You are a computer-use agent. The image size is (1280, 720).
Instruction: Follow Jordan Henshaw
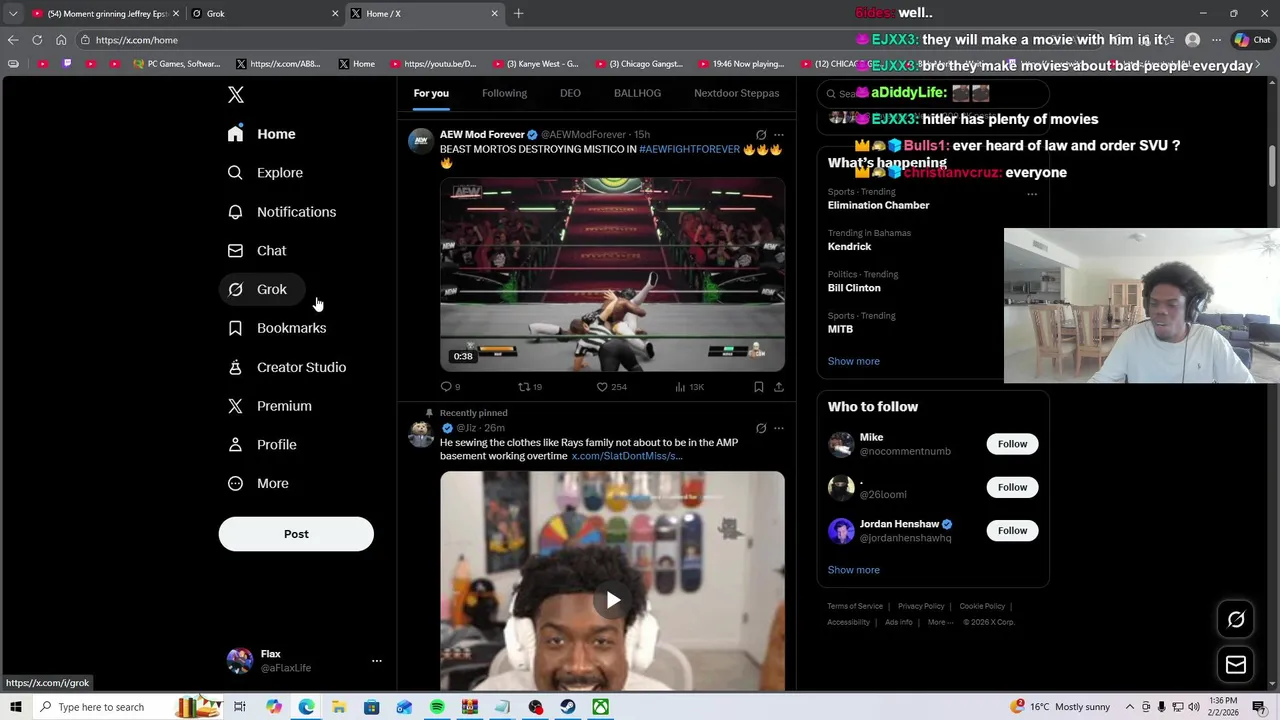(x=1012, y=531)
